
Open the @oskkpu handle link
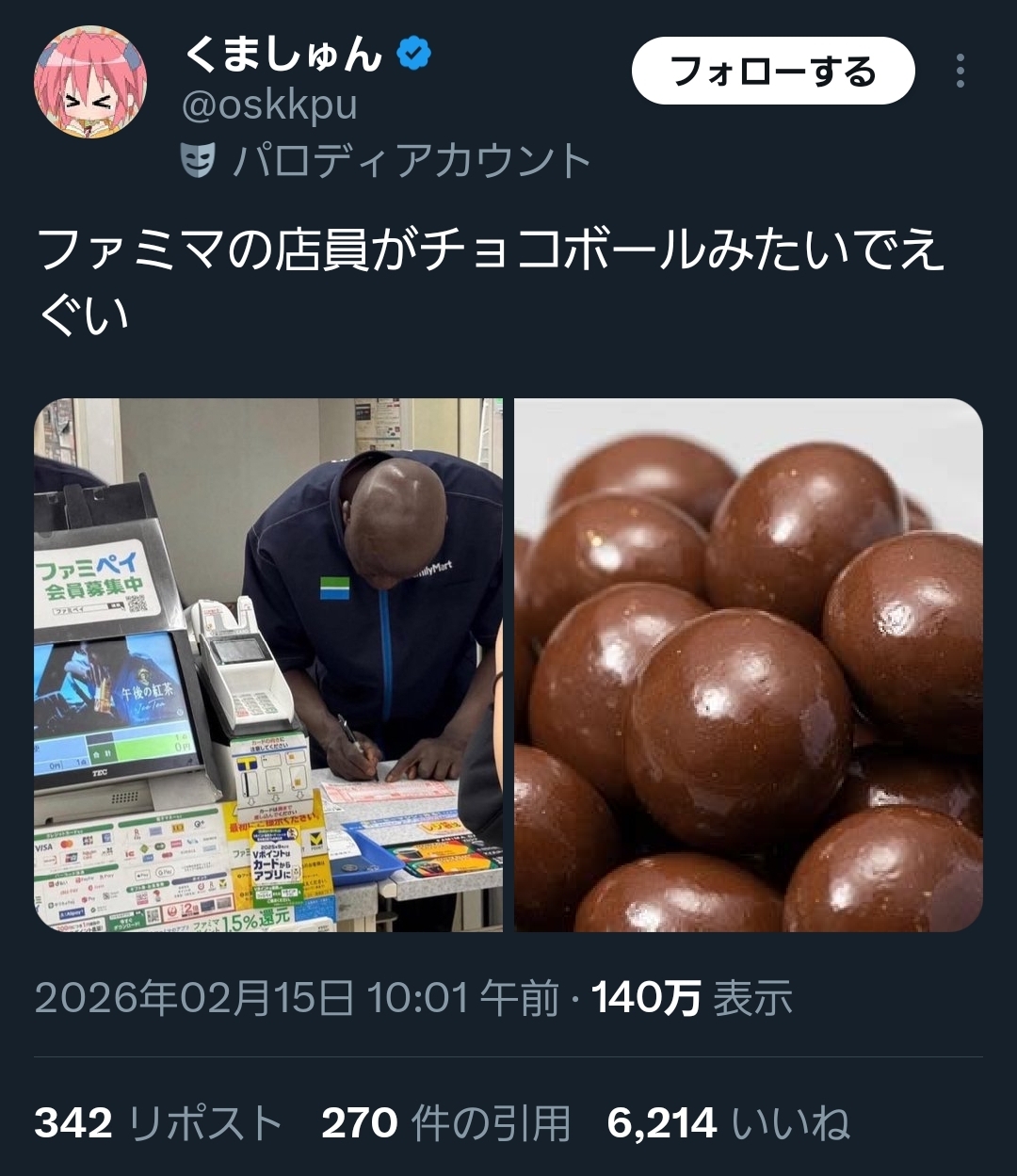(x=269, y=105)
